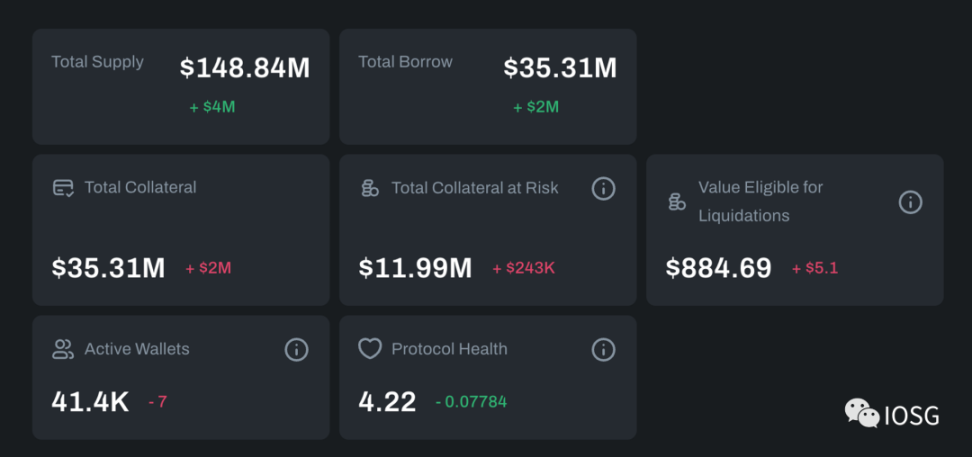Click coins icon beside Value Eligible for Liquidations
This screenshot has width=972, height=457.
point(677,202)
